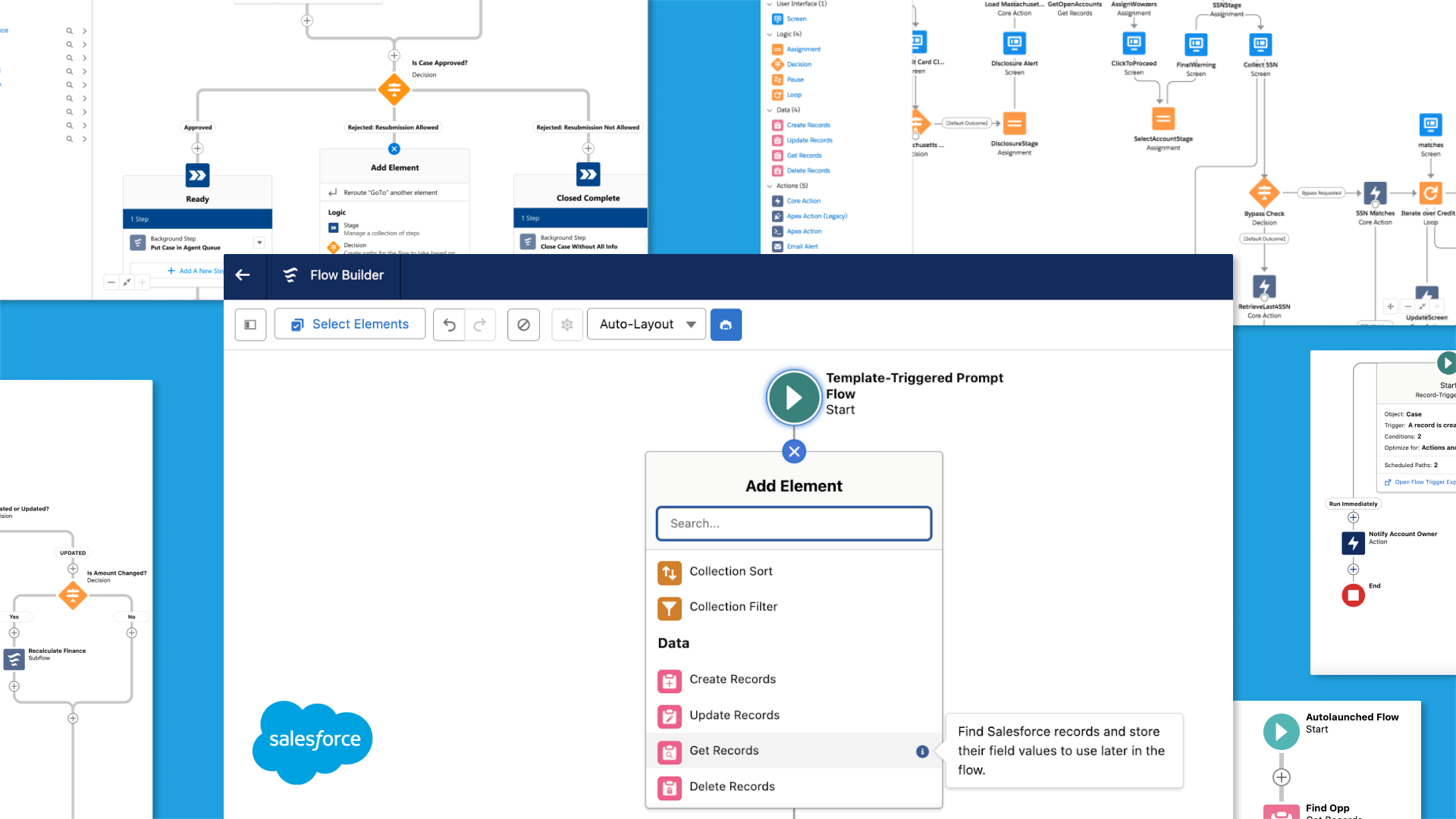Focus the Add Element search field
The width and height of the screenshot is (1456, 819).
pos(794,523)
